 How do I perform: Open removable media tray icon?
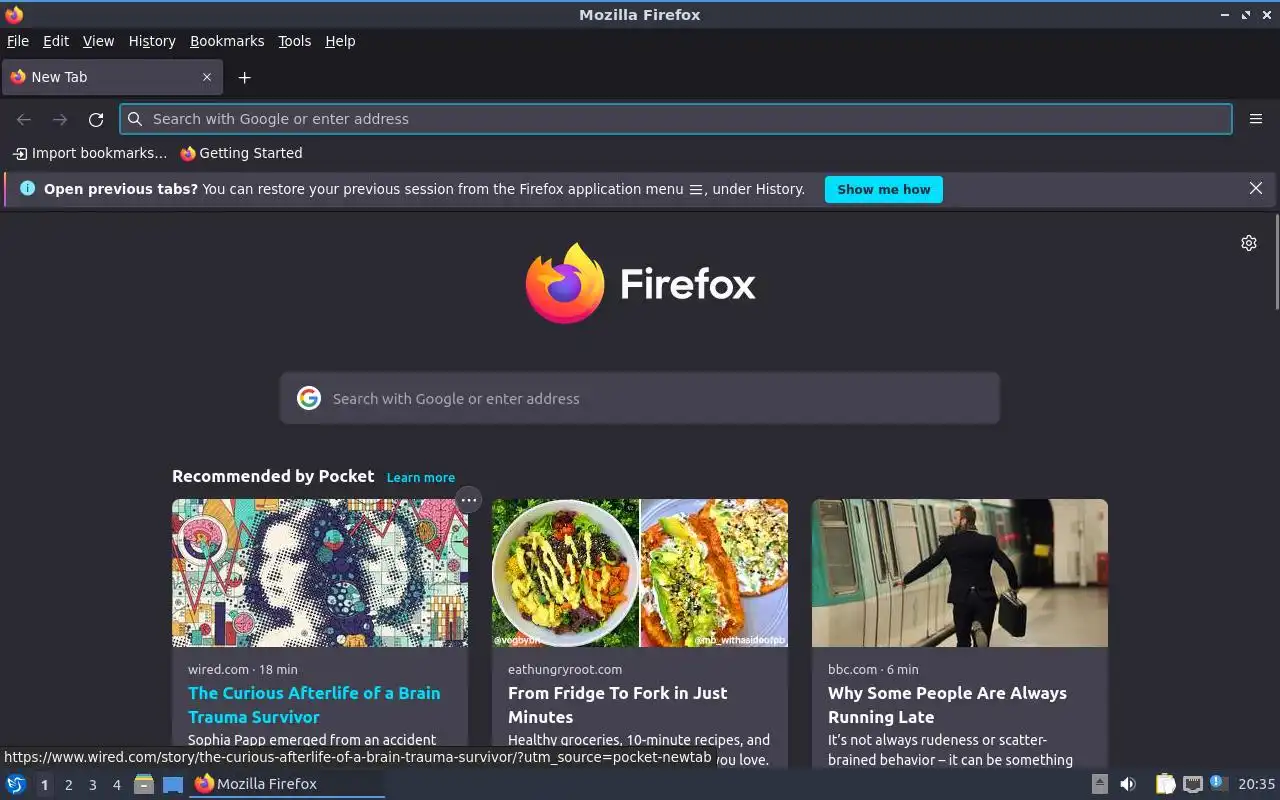[x=1100, y=784]
